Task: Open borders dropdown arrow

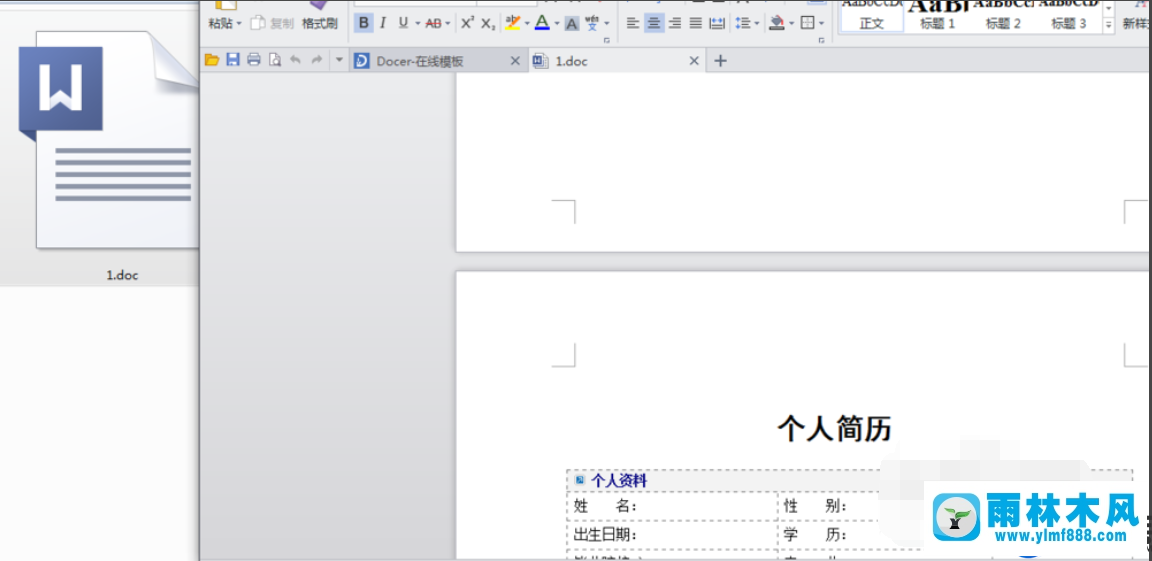Action: [821, 23]
